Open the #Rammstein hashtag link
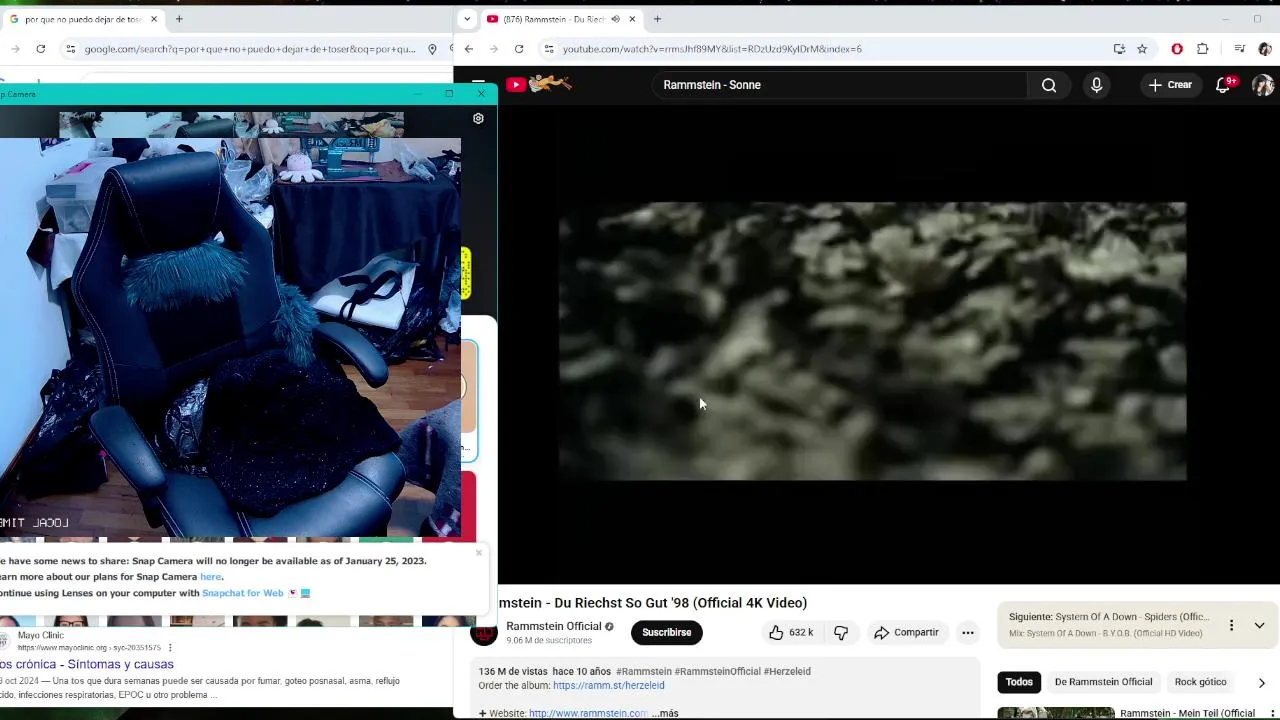The height and width of the screenshot is (720, 1280). coord(644,672)
